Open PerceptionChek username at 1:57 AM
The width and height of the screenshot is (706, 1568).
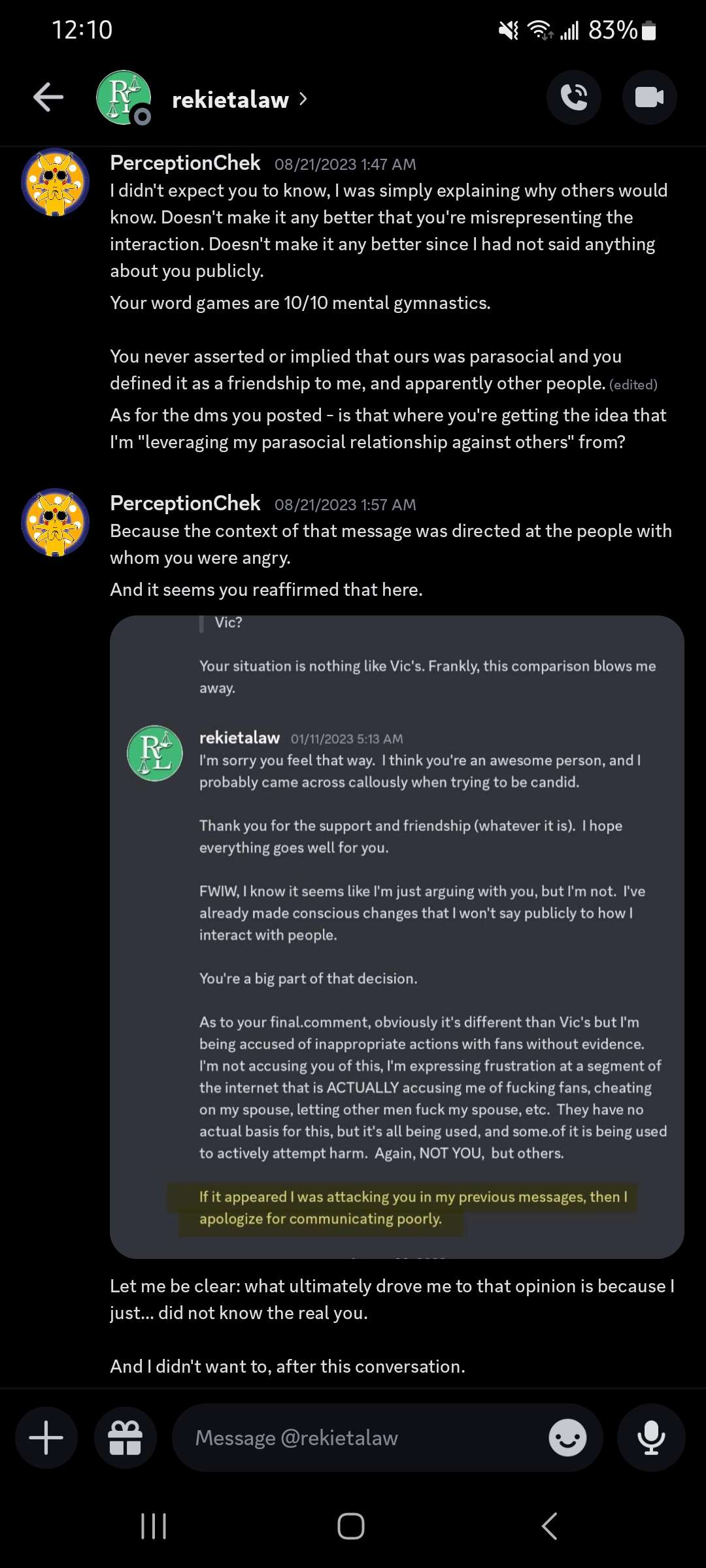(185, 503)
